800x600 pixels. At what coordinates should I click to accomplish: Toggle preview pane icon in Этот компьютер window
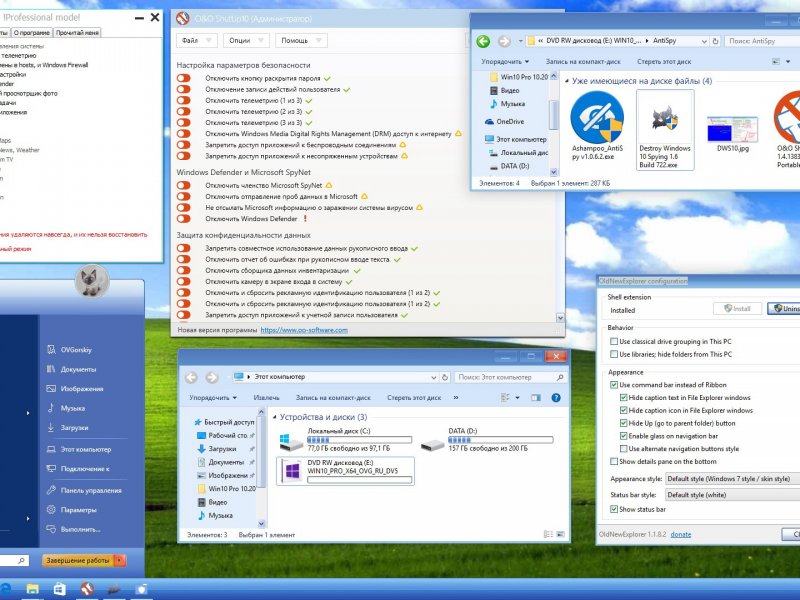[536, 397]
